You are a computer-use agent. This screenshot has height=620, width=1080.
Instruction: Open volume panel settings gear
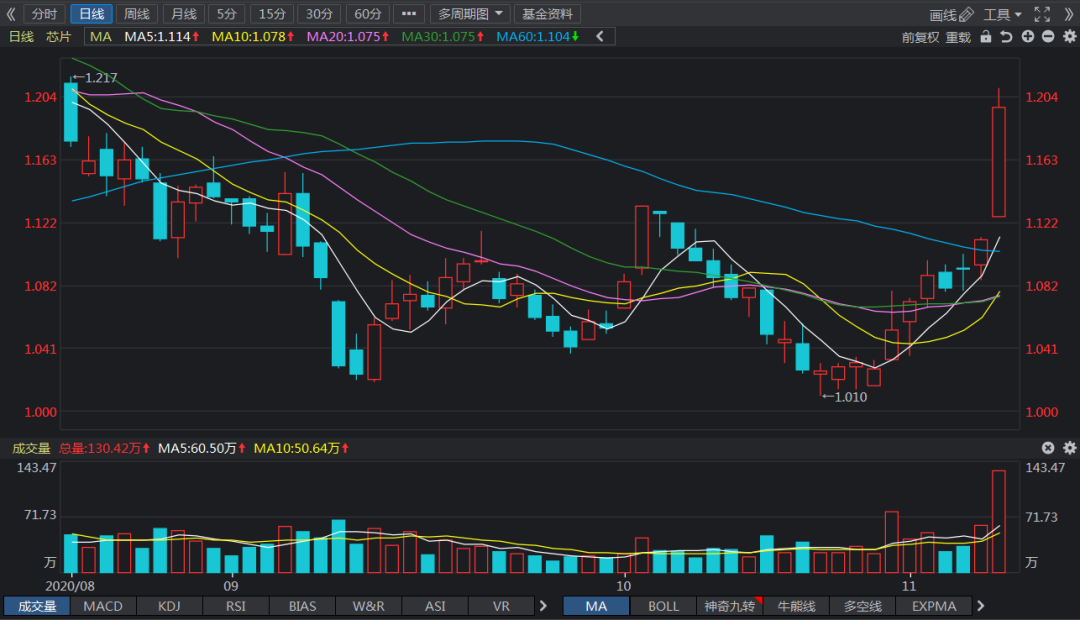[1070, 448]
